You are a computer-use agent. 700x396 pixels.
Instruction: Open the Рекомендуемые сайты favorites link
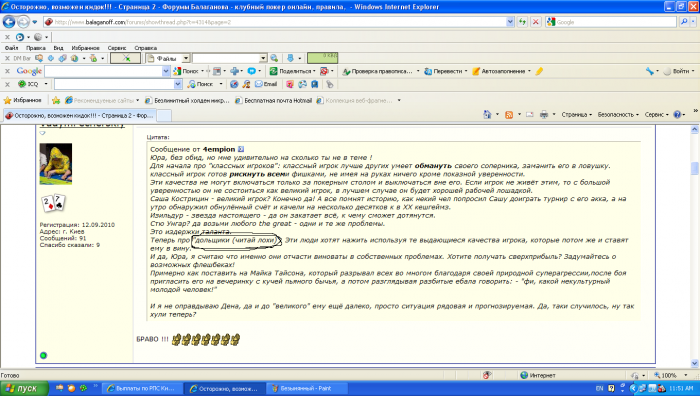102,100
